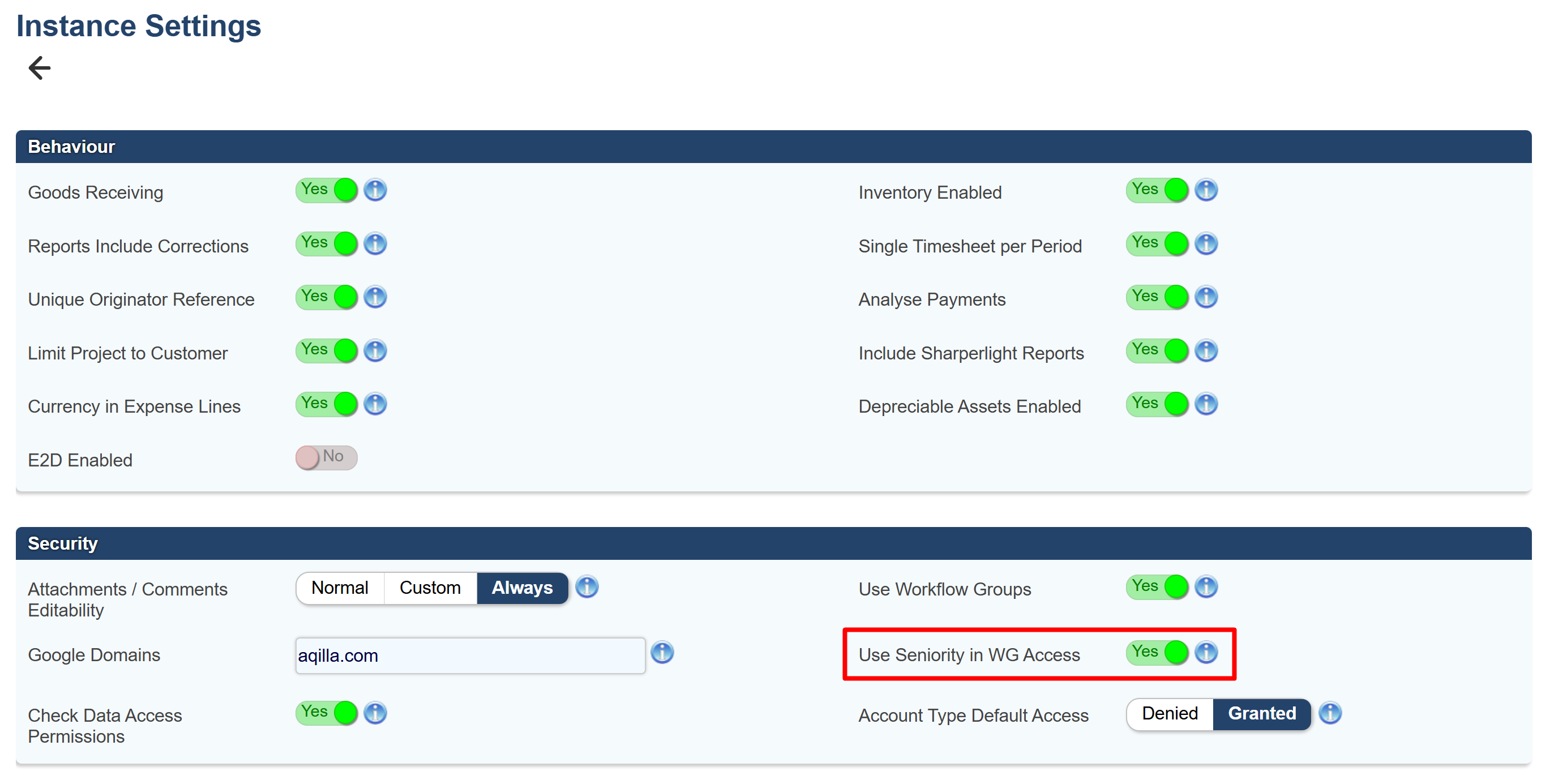Toggle Check Data Access Permissions switch
This screenshot has height=784, width=1550.
[x=326, y=714]
